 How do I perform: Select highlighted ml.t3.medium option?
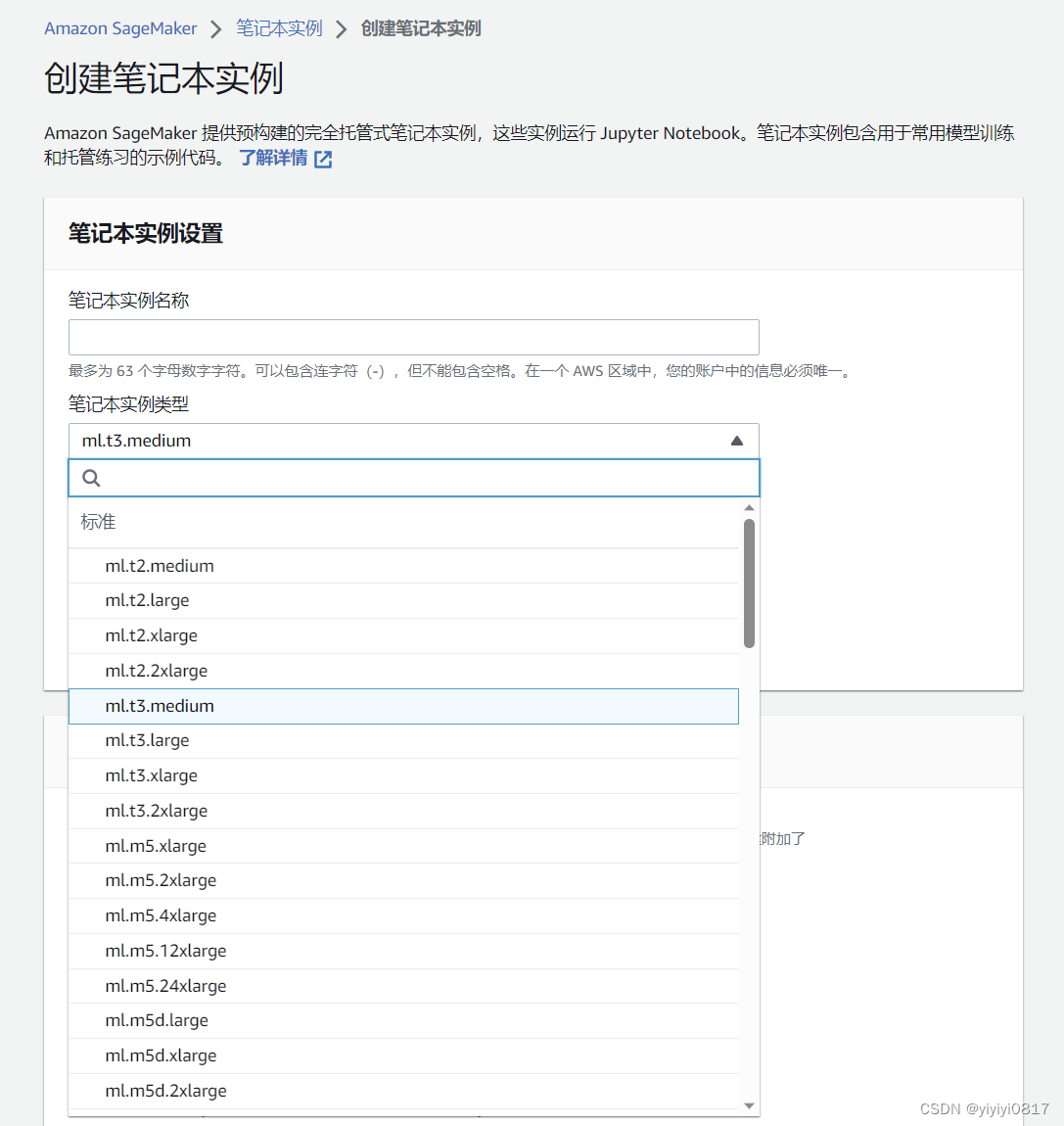pos(403,706)
